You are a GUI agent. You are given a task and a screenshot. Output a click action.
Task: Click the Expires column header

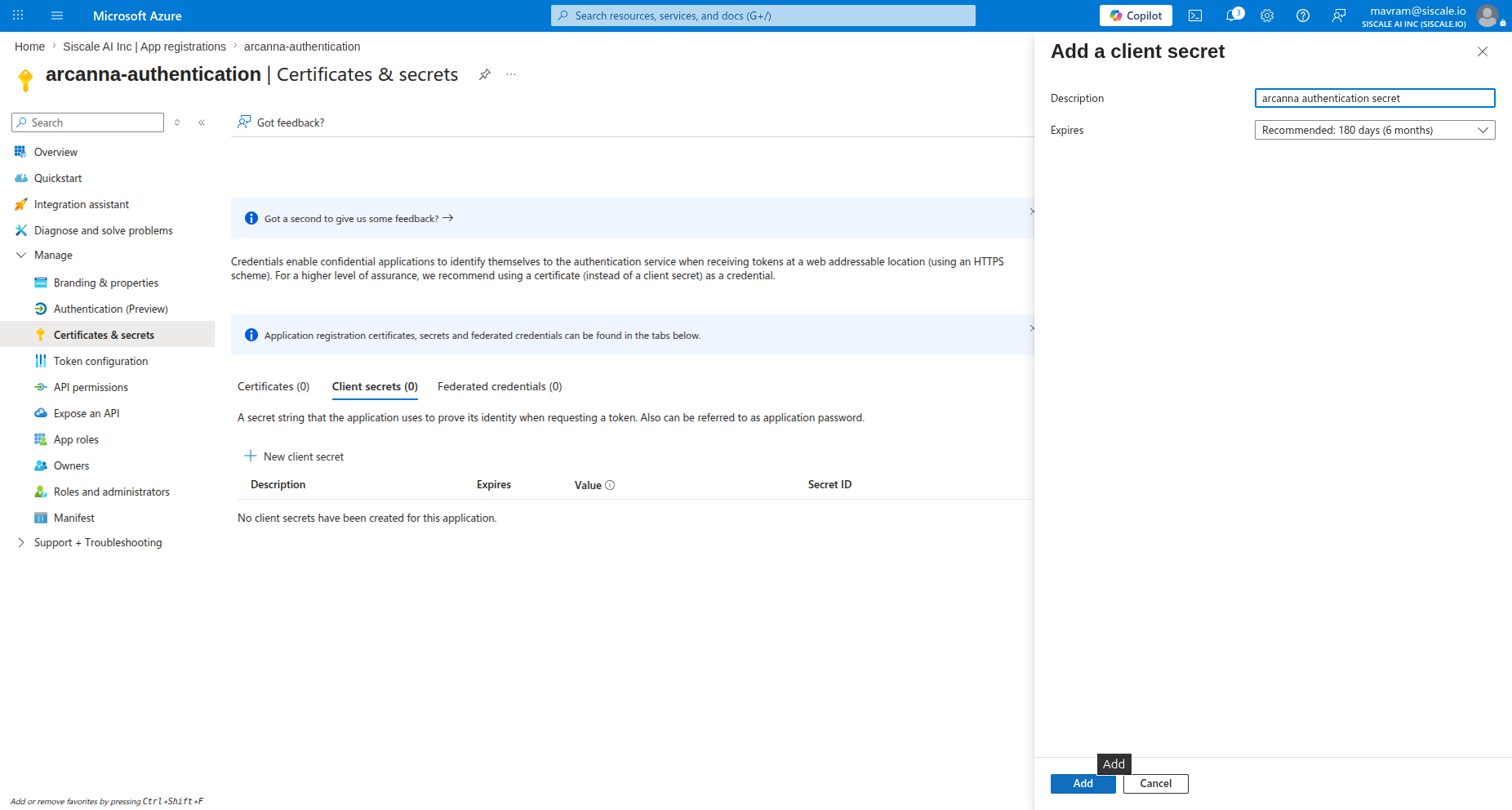[494, 484]
